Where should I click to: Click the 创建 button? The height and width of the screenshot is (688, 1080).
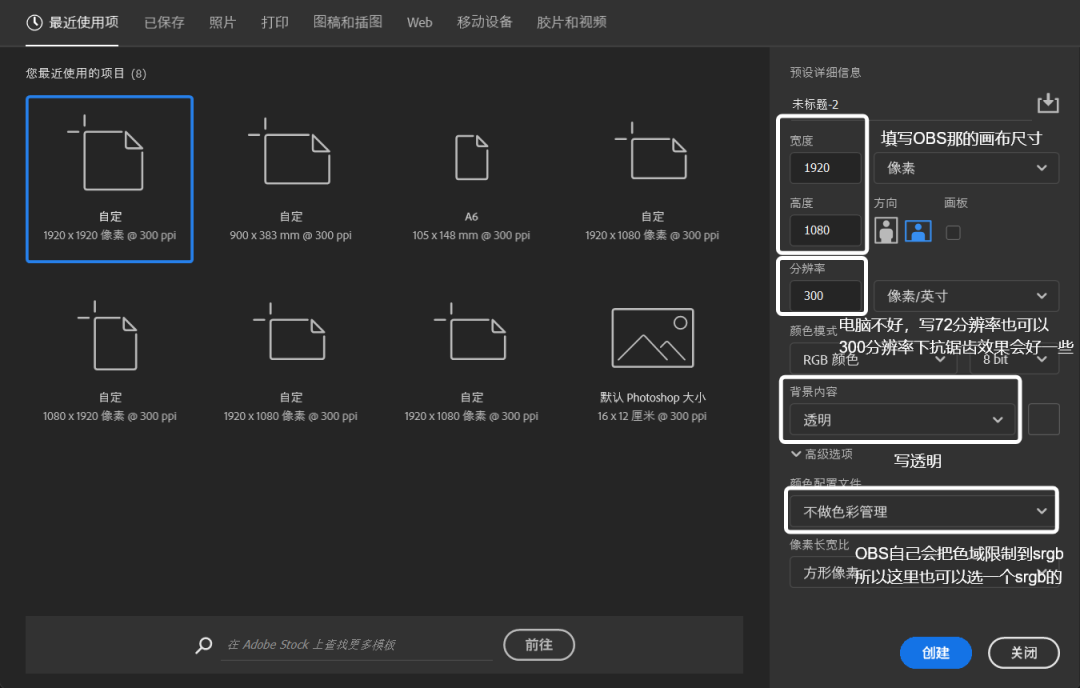(x=935, y=653)
